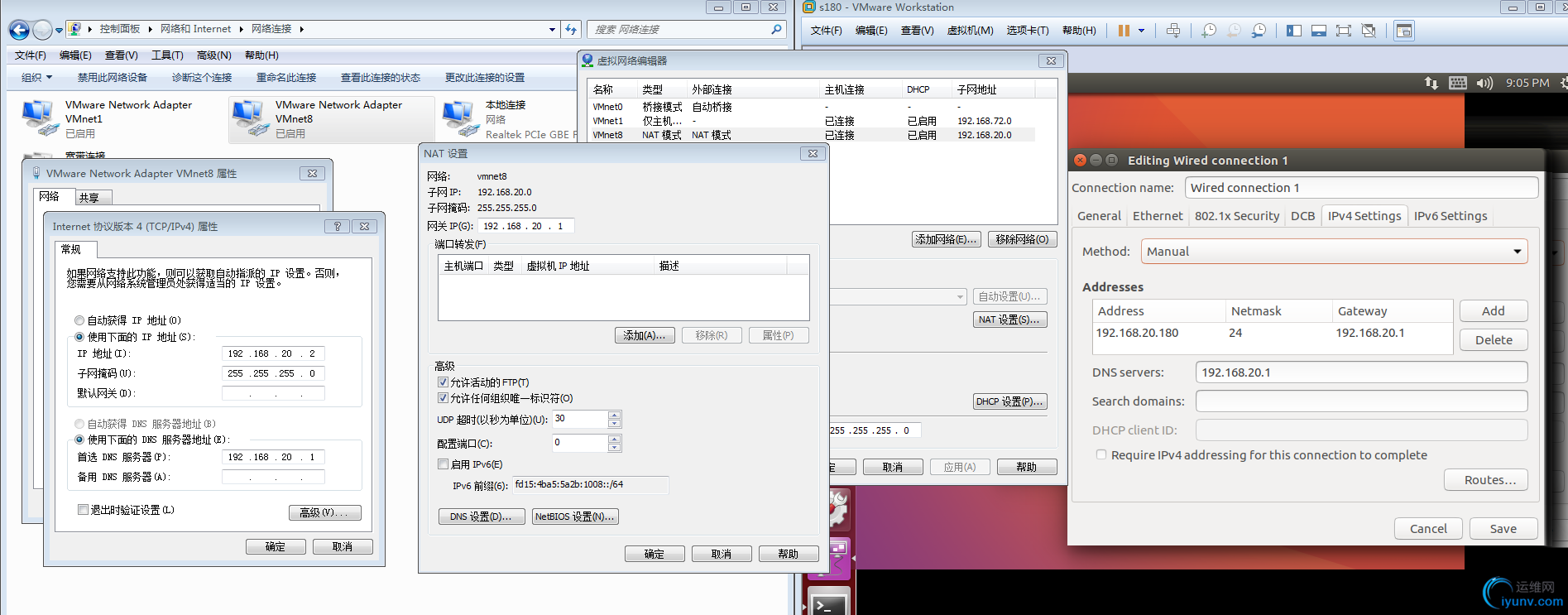Image resolution: width=1568 pixels, height=615 pixels.
Task: Open the 选项卡(T) menu in VMware
Action: pyautogui.click(x=1028, y=31)
